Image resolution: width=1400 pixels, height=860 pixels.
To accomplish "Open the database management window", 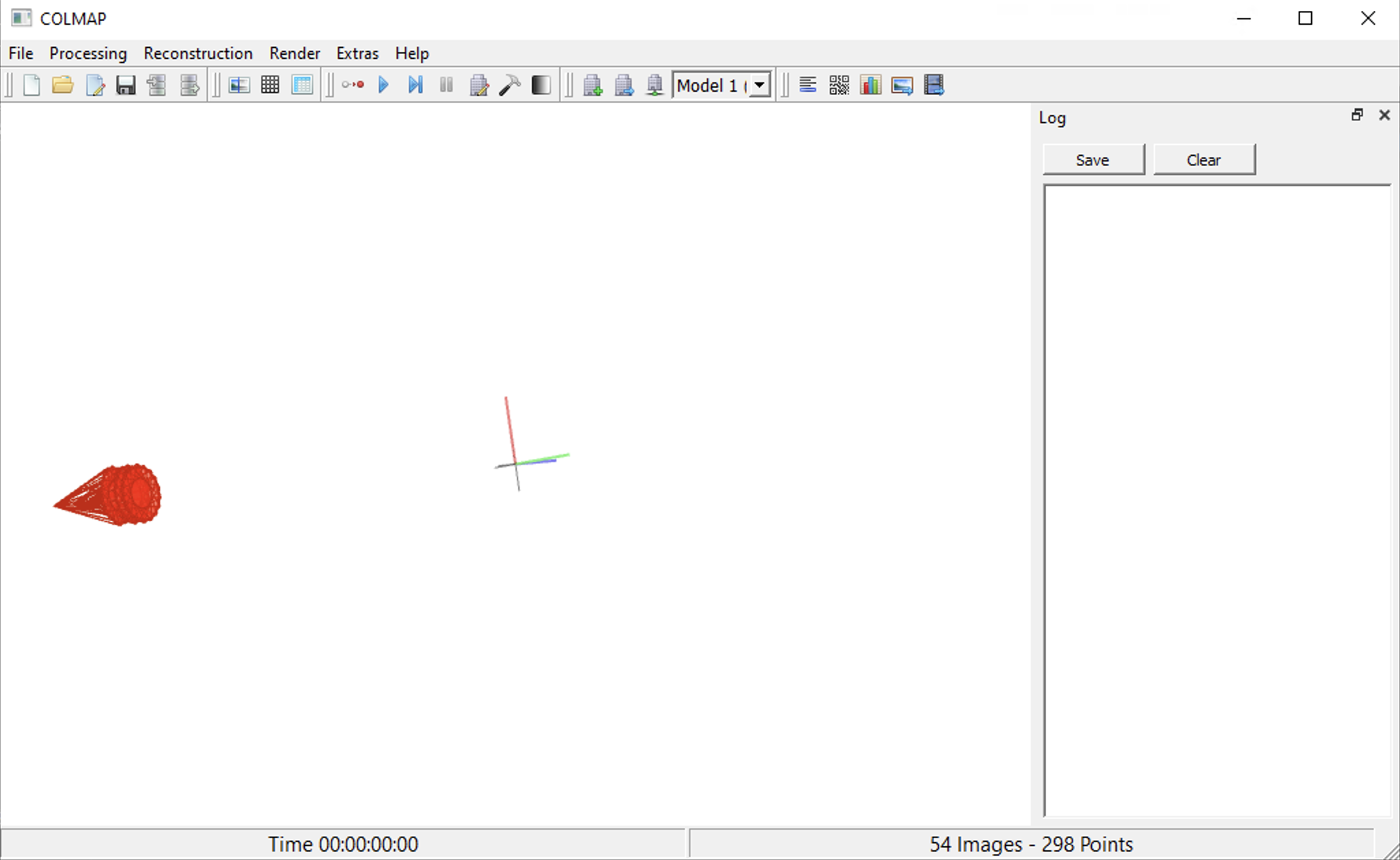I will 302,85.
